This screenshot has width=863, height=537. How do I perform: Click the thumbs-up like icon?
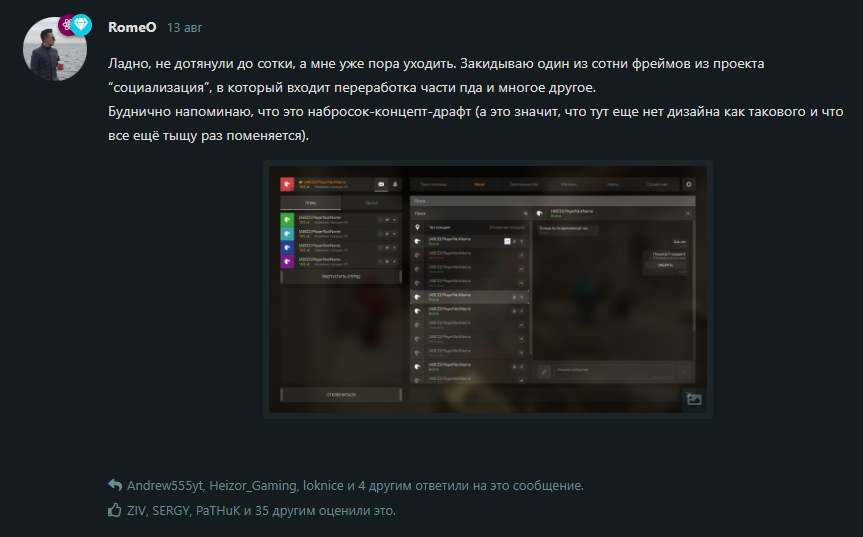(x=114, y=509)
